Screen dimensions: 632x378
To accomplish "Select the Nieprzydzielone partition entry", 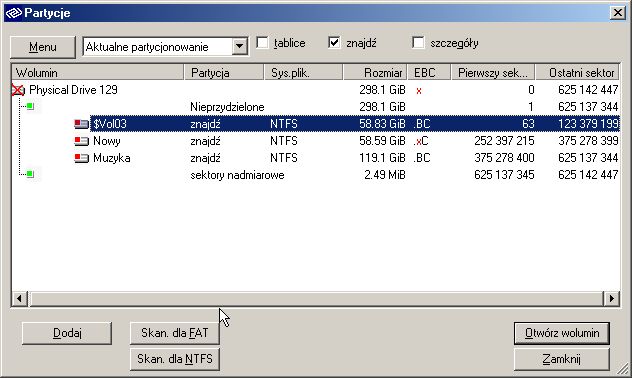I will (227, 107).
